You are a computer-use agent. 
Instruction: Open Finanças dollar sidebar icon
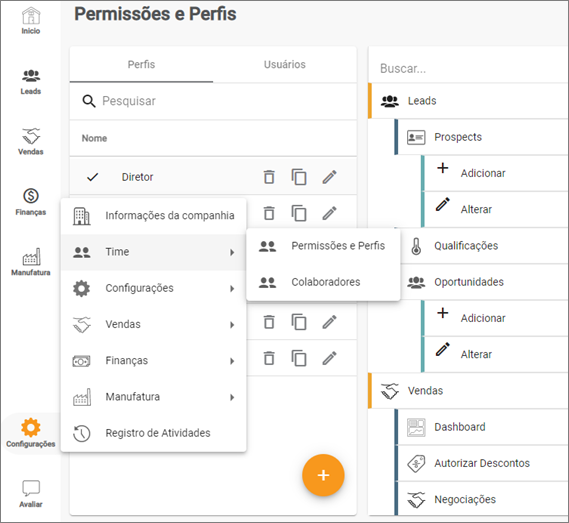31,202
